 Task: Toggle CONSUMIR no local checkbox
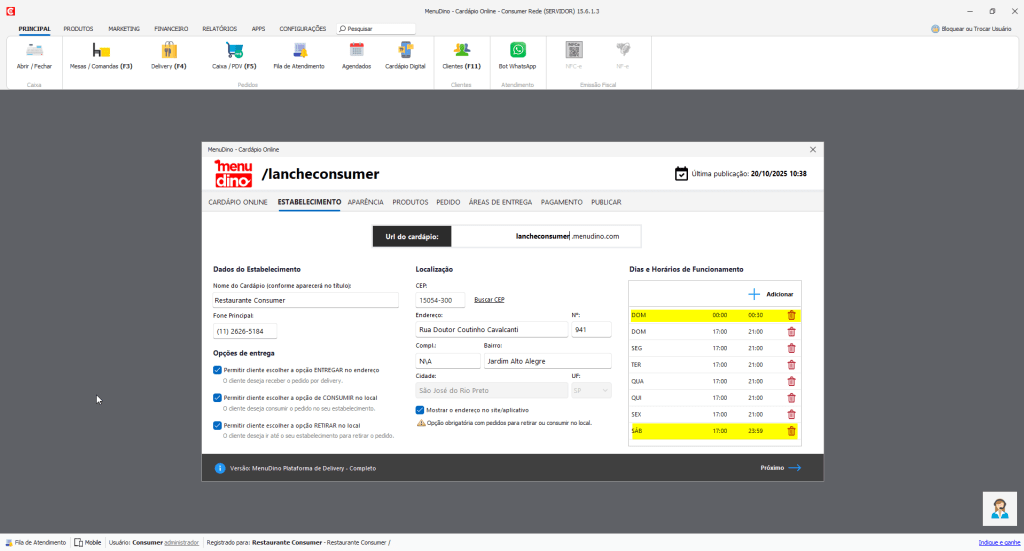coord(217,398)
